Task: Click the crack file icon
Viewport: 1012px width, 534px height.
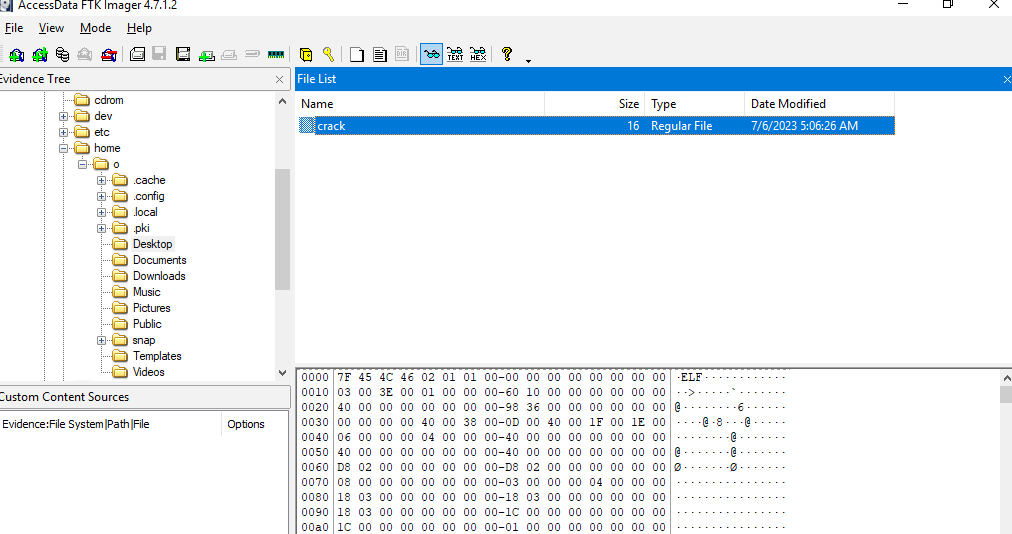Action: [x=307, y=126]
